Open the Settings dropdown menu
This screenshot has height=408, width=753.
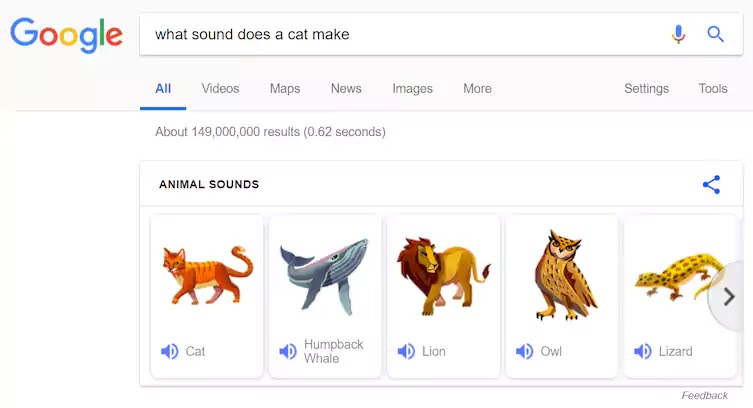point(646,88)
